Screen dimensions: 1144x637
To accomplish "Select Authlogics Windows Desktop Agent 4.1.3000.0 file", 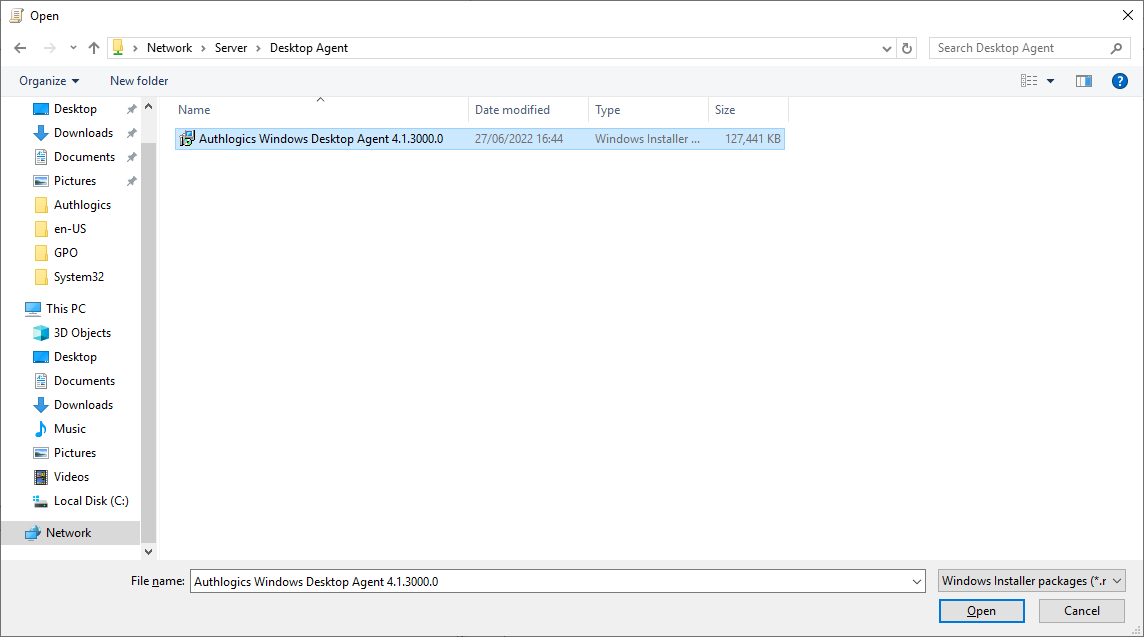I will 480,139.
